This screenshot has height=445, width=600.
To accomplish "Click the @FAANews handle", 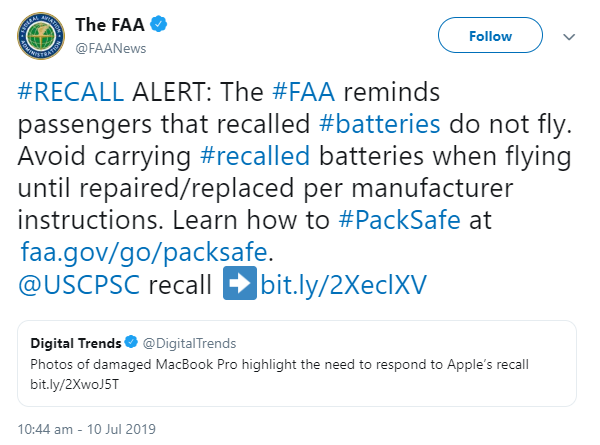I will [x=111, y=49].
